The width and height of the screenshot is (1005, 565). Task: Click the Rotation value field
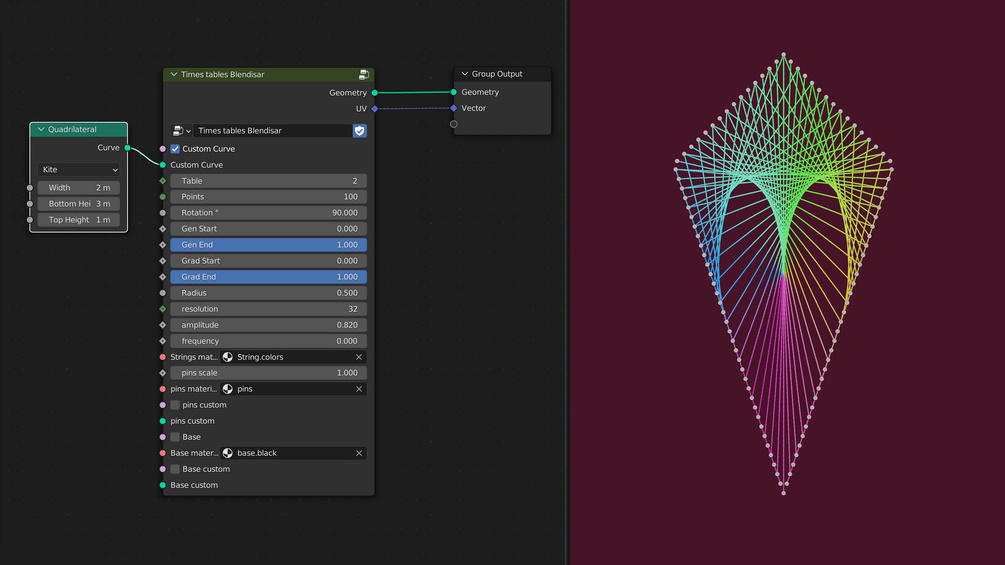pos(269,213)
